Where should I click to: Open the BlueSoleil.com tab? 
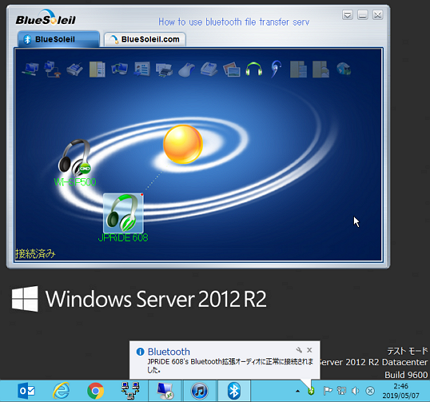click(x=145, y=39)
